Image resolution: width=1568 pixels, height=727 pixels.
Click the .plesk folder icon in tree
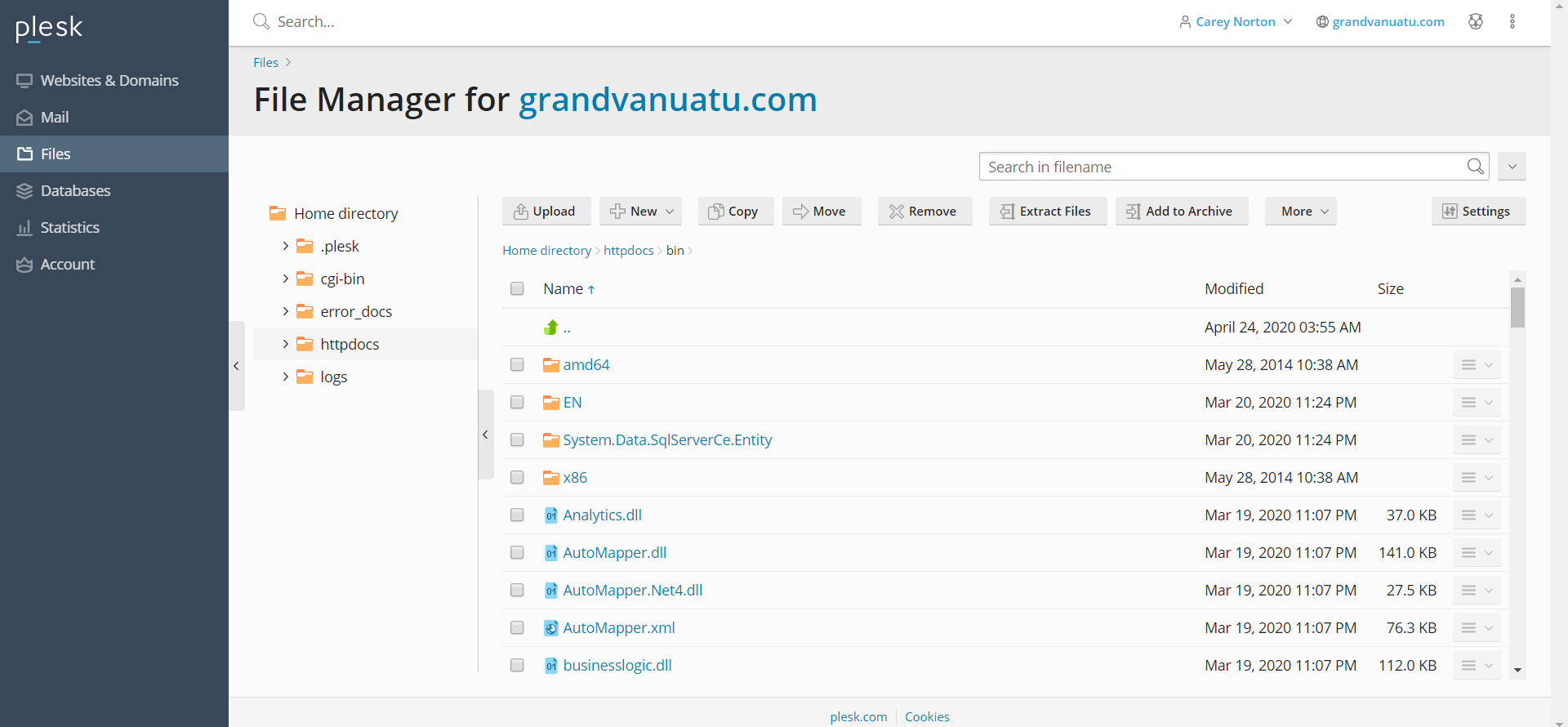click(305, 246)
